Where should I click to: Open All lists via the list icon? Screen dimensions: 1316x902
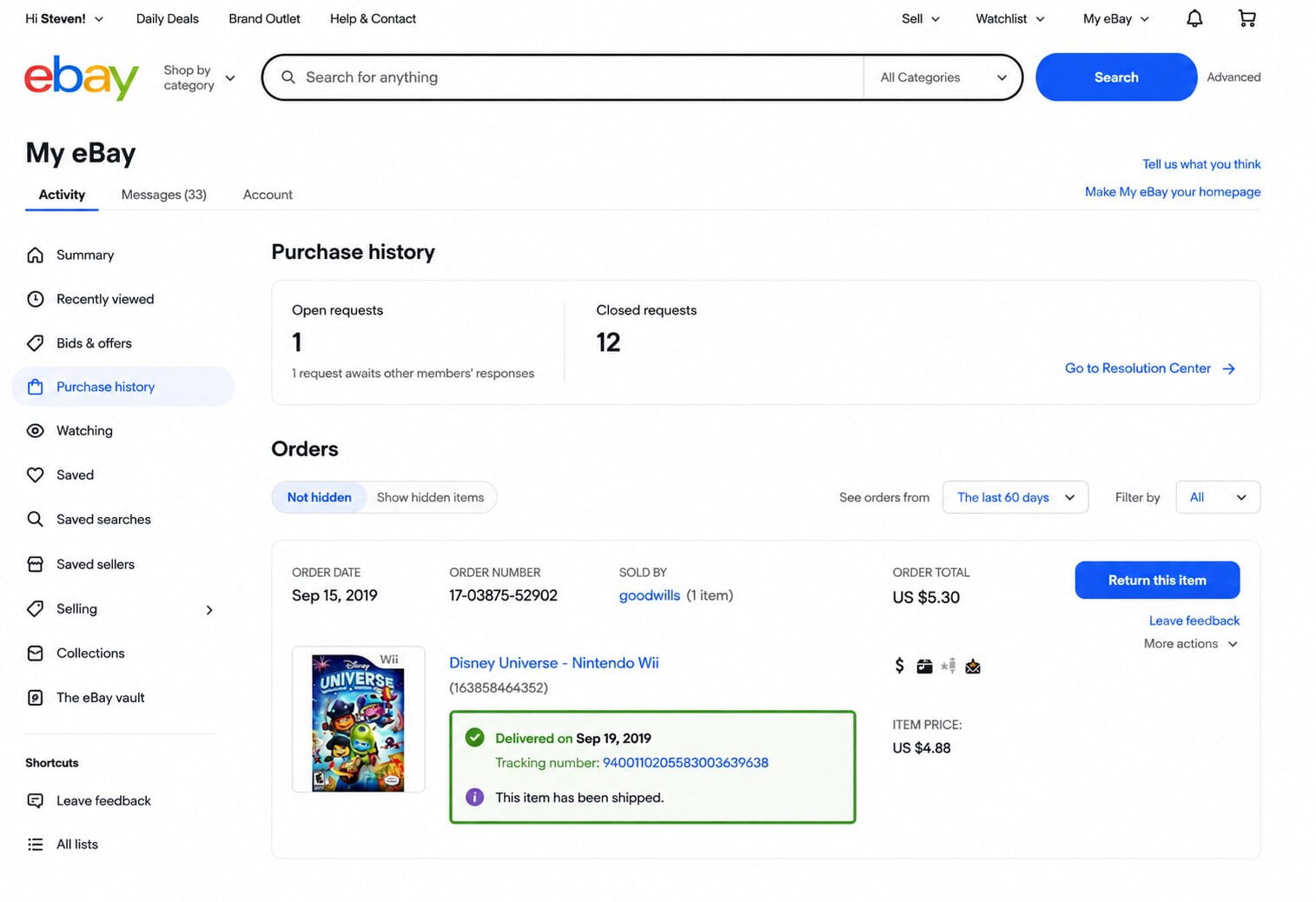(x=35, y=844)
